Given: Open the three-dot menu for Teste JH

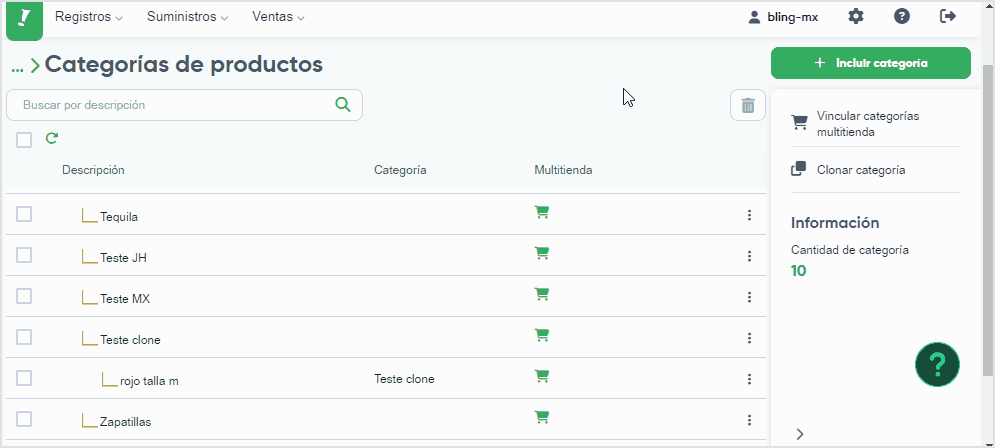Looking at the screenshot, I should pyautogui.click(x=749, y=256).
